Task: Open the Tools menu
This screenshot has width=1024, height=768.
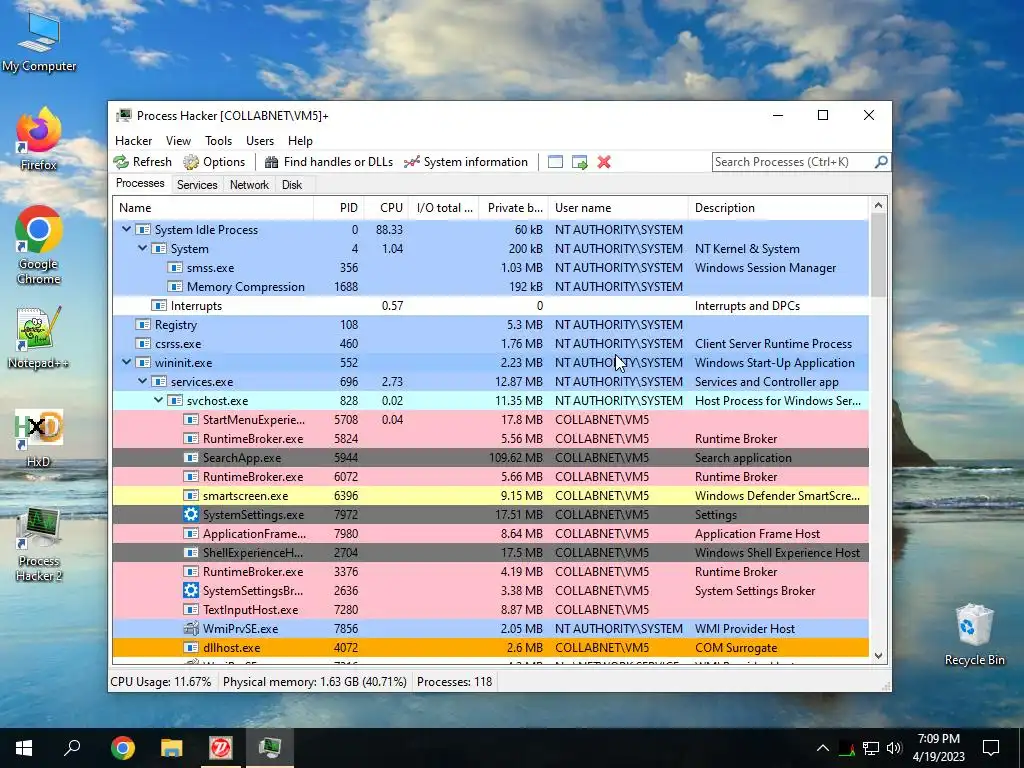Action: pos(218,141)
